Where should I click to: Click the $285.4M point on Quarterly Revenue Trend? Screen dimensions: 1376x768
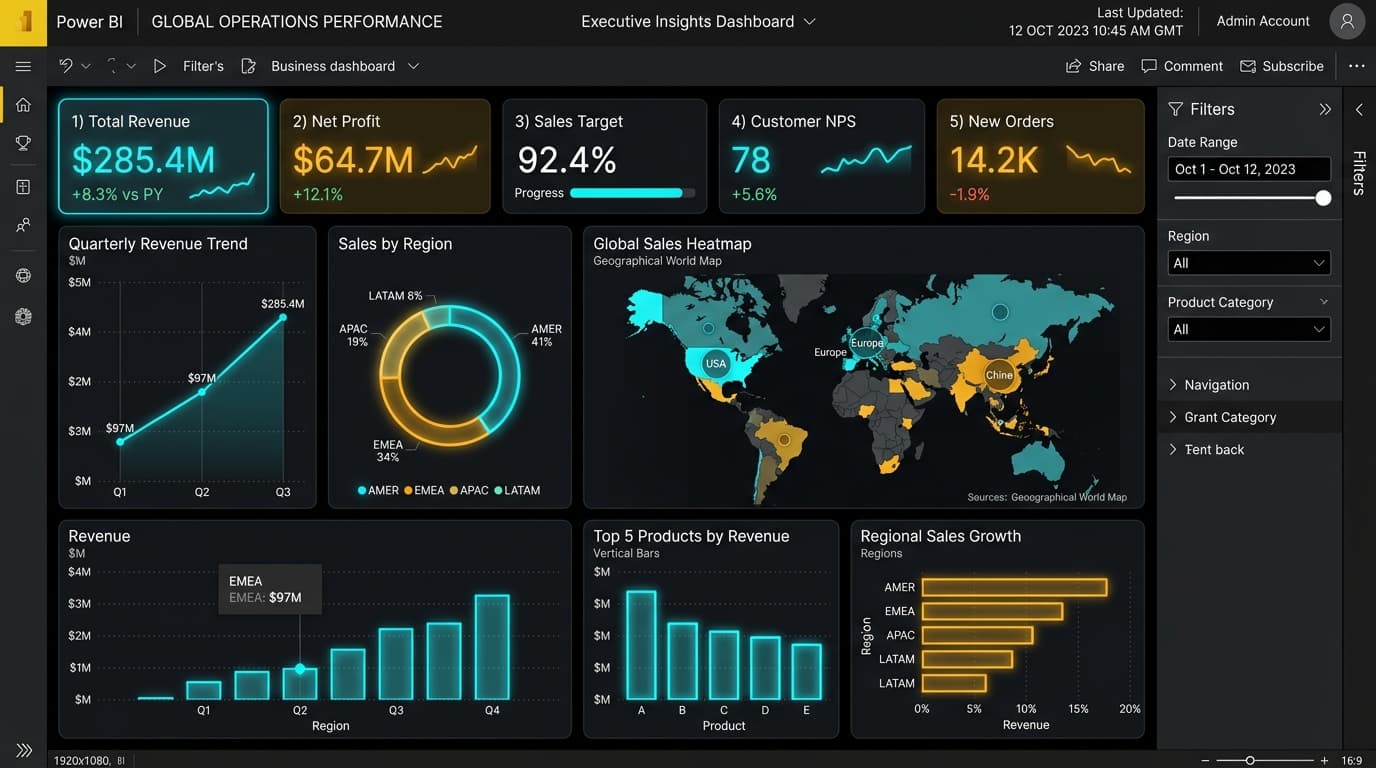click(x=283, y=317)
